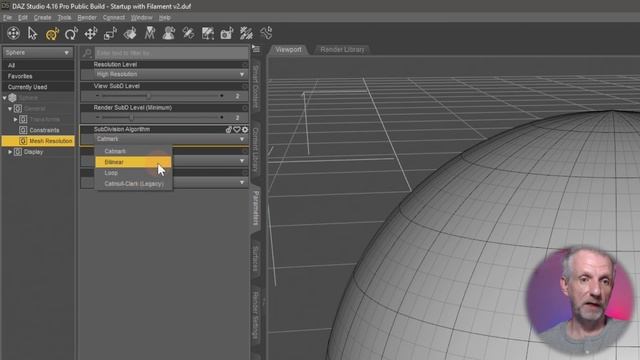This screenshot has width=640, height=360.
Task: Open the Smart Content side tab
Action: pyautogui.click(x=256, y=87)
